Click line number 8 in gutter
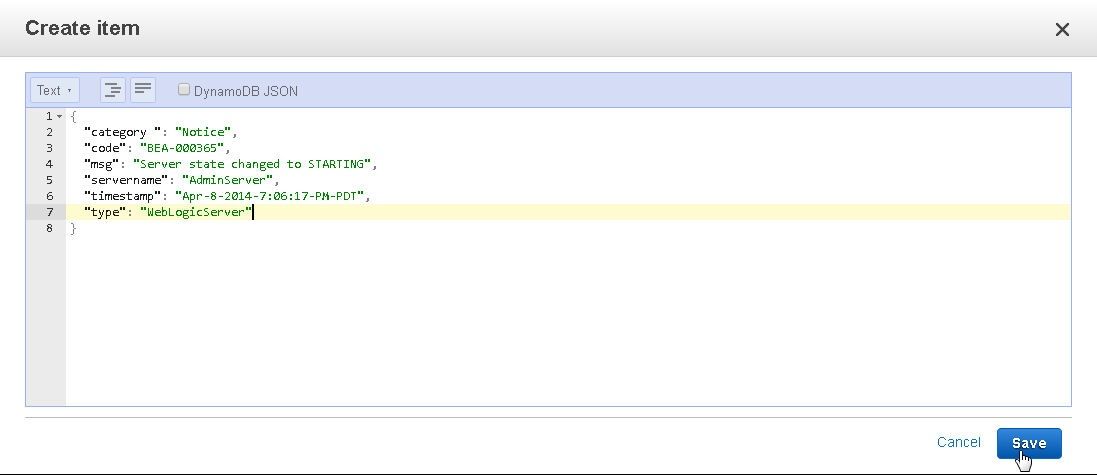The height and width of the screenshot is (475, 1097). (49, 228)
